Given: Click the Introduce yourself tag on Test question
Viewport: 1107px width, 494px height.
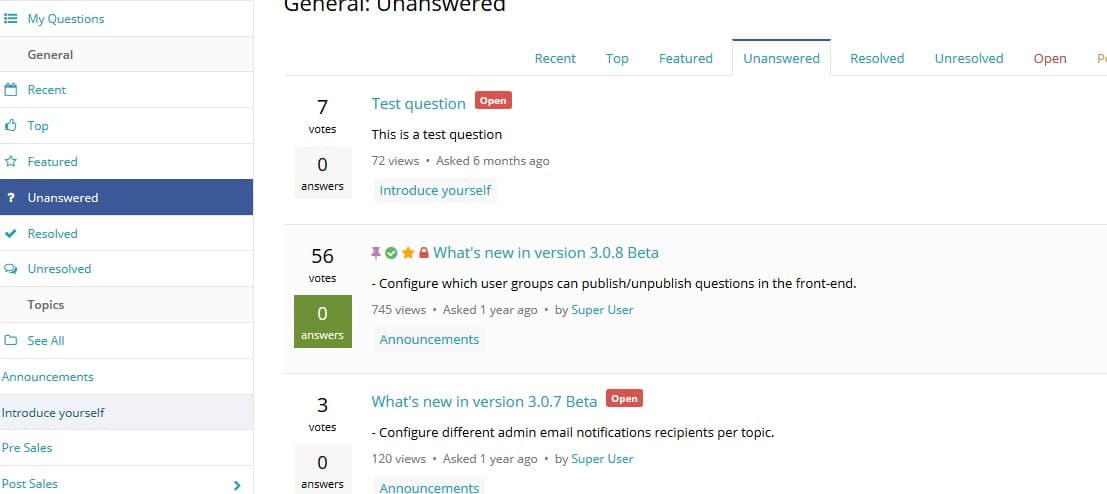Looking at the screenshot, I should pos(435,191).
